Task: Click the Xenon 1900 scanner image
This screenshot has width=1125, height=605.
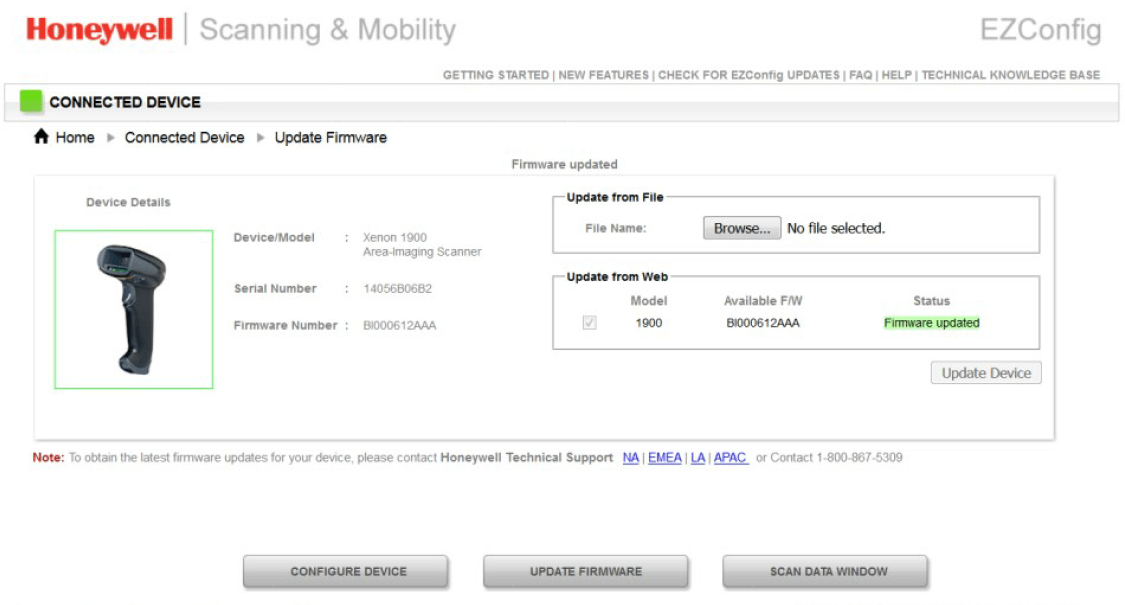Action: point(133,309)
